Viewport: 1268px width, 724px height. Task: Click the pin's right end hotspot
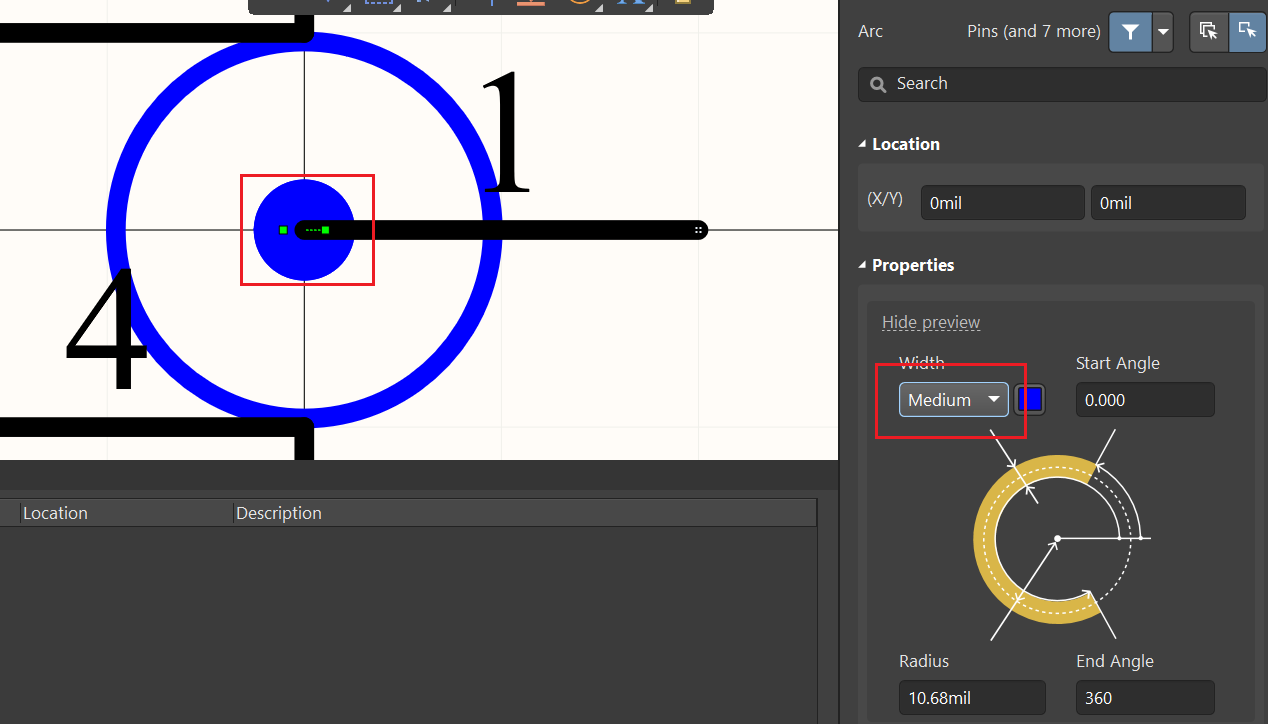click(x=699, y=230)
